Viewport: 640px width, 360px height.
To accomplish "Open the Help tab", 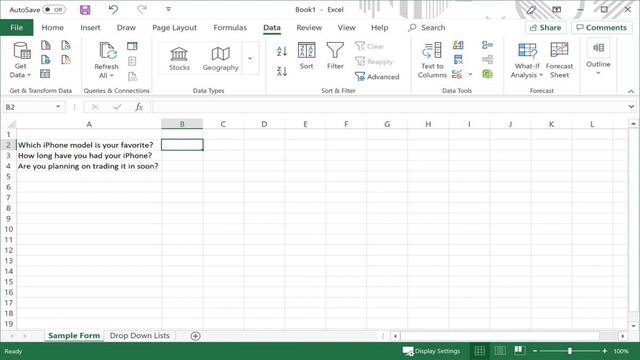I will [380, 27].
